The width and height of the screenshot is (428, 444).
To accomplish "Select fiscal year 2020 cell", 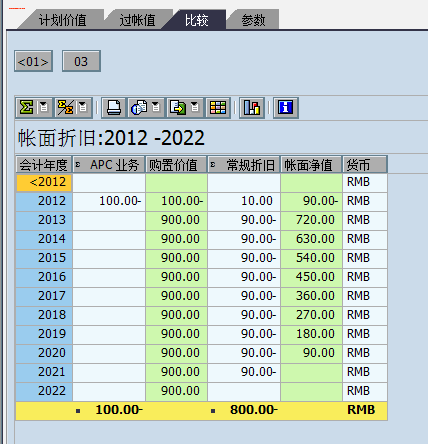I will pos(44,353).
